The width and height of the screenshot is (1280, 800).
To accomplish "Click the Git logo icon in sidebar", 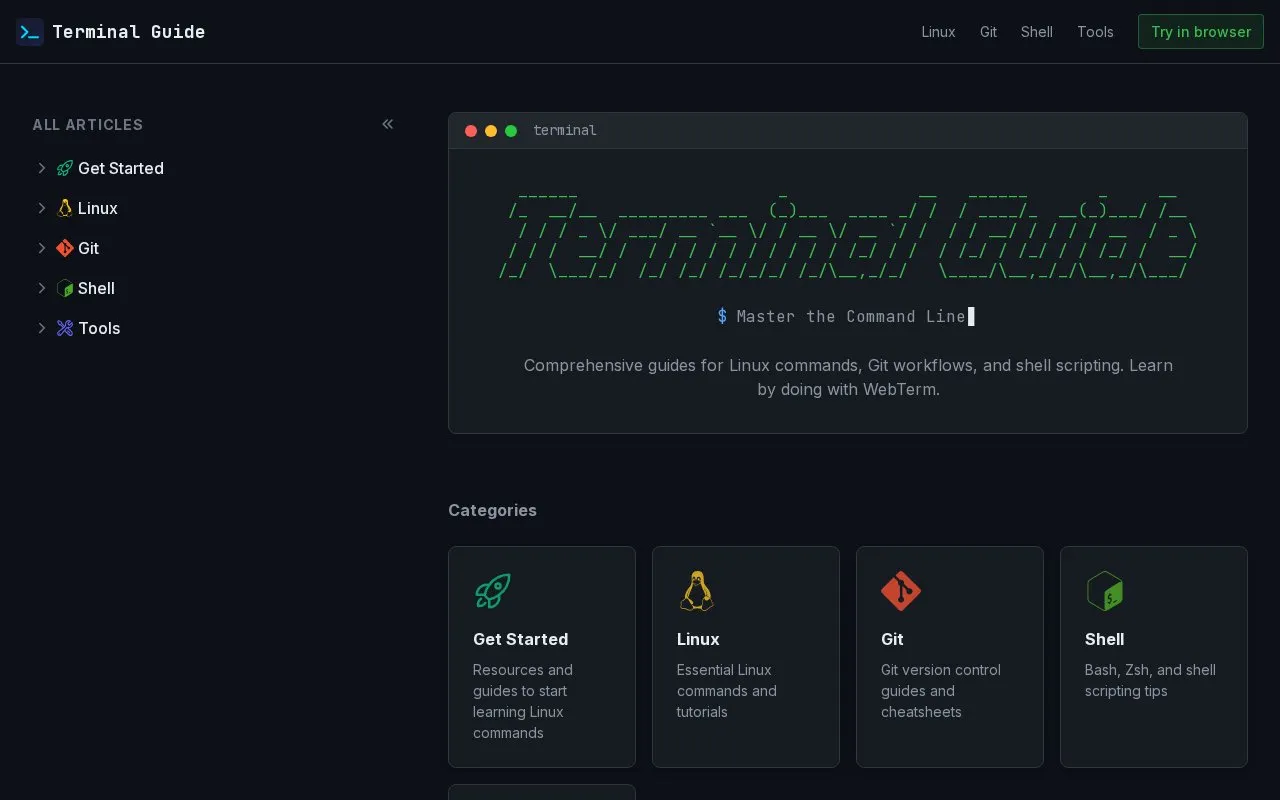I will coord(65,248).
